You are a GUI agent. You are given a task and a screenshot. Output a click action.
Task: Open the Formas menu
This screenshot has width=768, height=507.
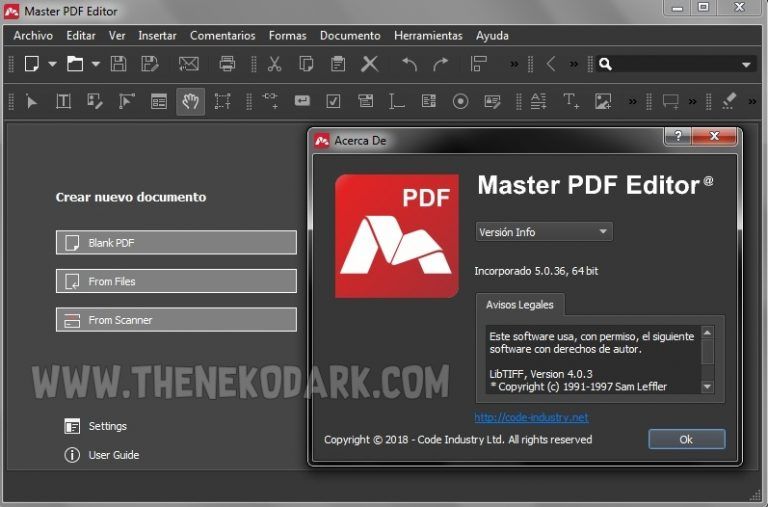288,35
